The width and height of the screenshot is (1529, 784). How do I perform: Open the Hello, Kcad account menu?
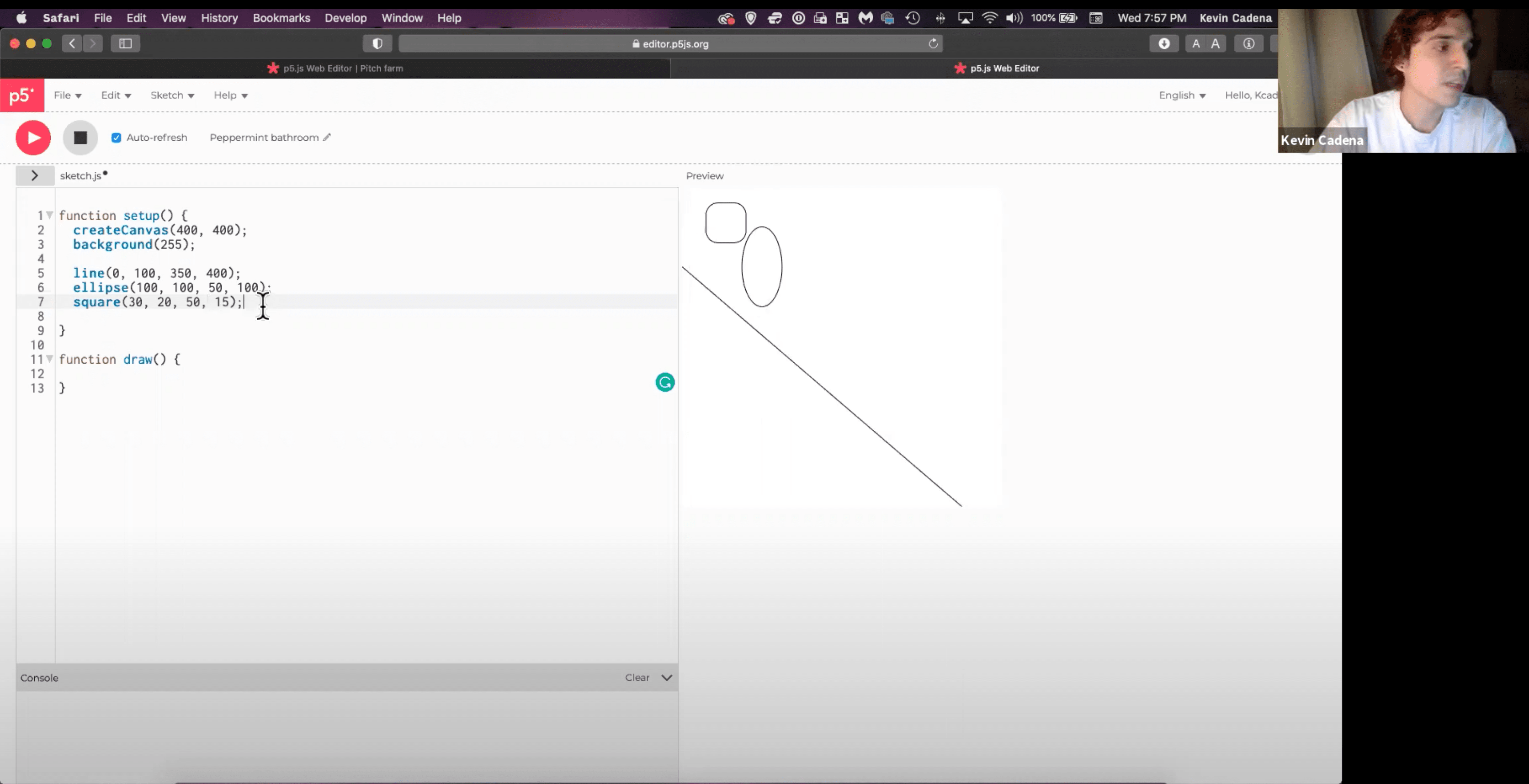coord(1251,95)
